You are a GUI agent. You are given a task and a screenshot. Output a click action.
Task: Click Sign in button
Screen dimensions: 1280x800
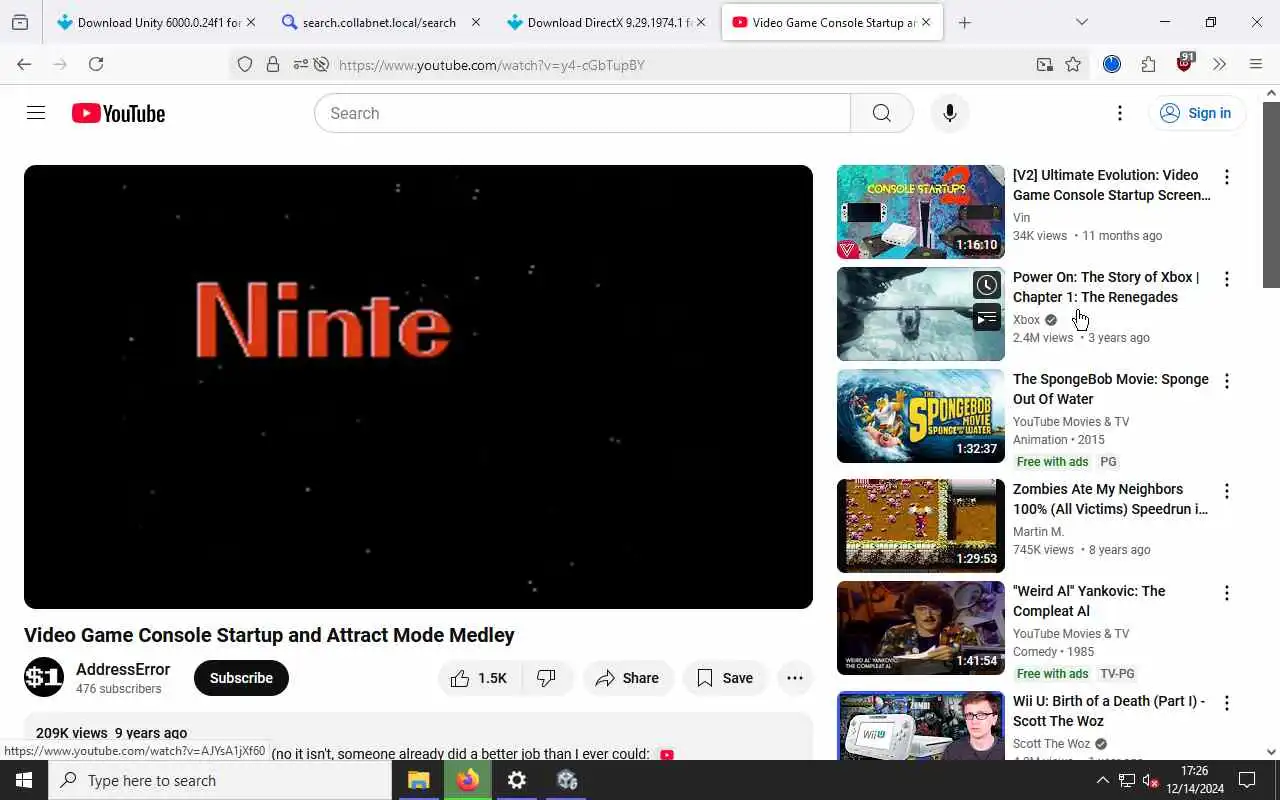1196,113
